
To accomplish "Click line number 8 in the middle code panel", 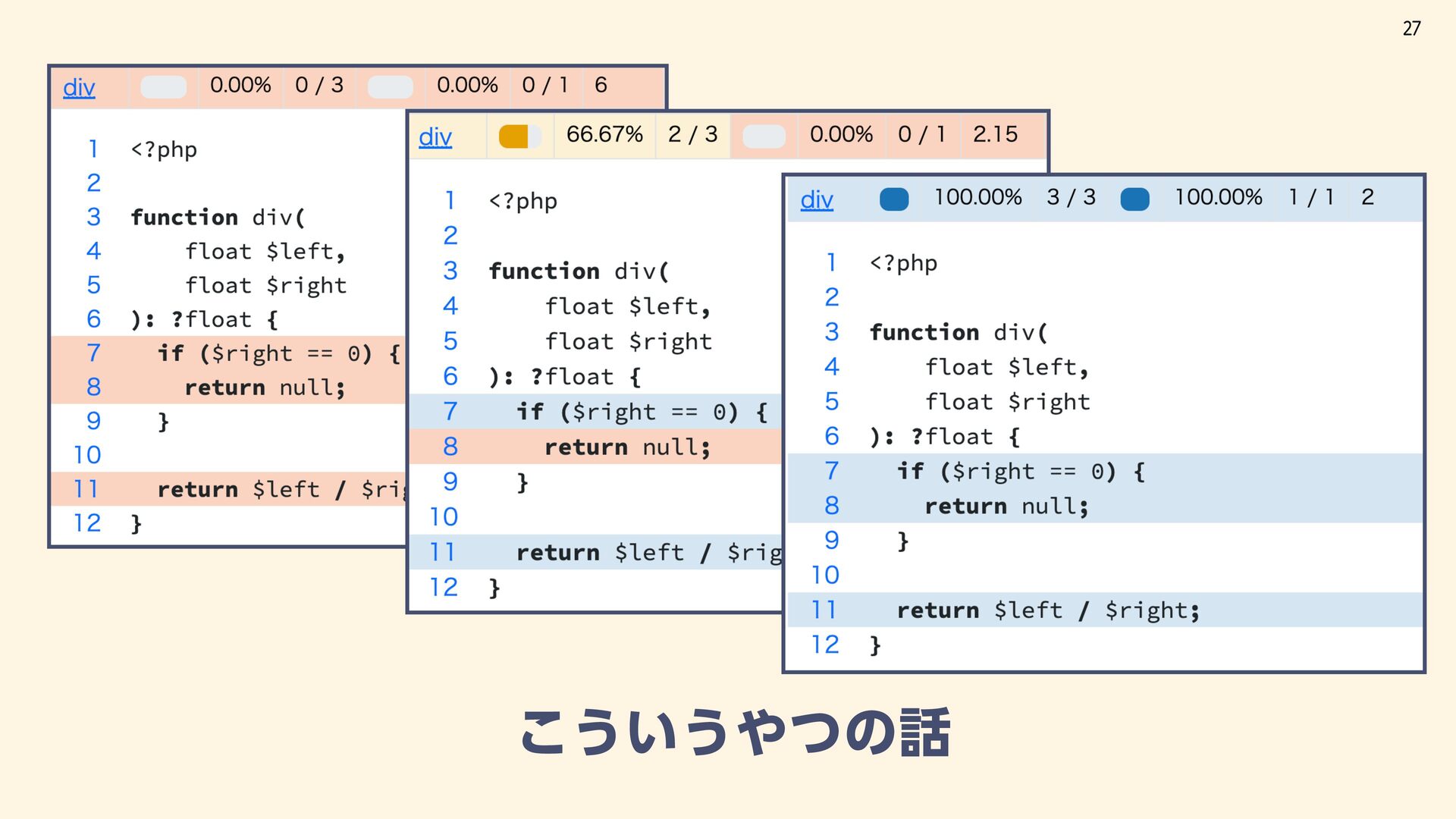I will [450, 447].
